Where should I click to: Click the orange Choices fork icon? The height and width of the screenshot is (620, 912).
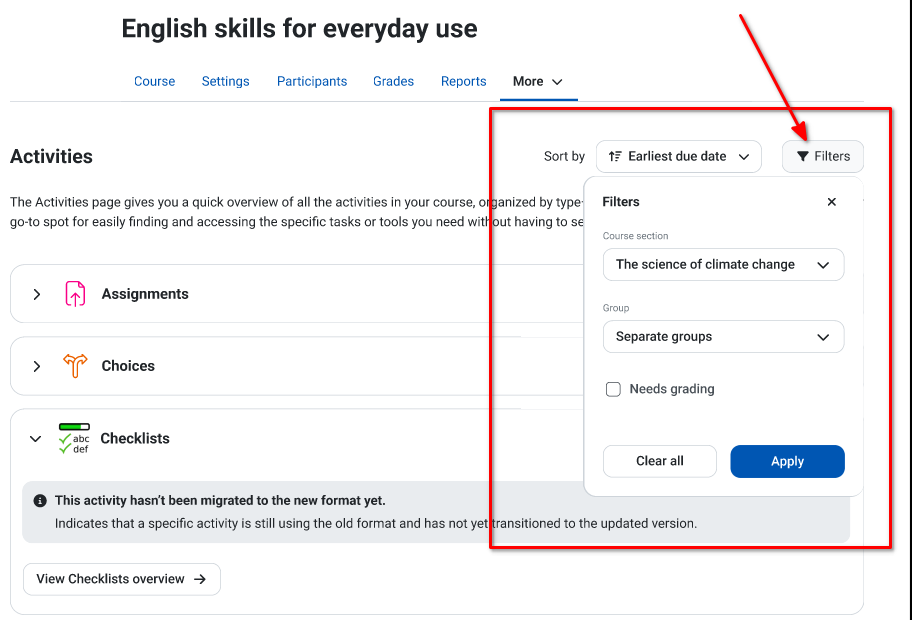(x=75, y=366)
